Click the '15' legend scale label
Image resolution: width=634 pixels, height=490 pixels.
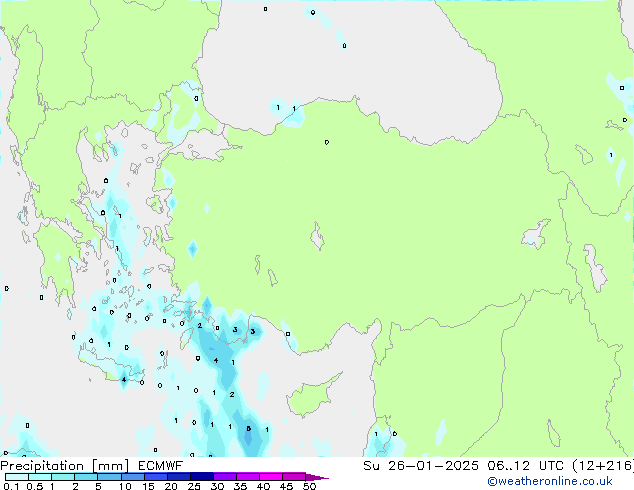(148, 486)
